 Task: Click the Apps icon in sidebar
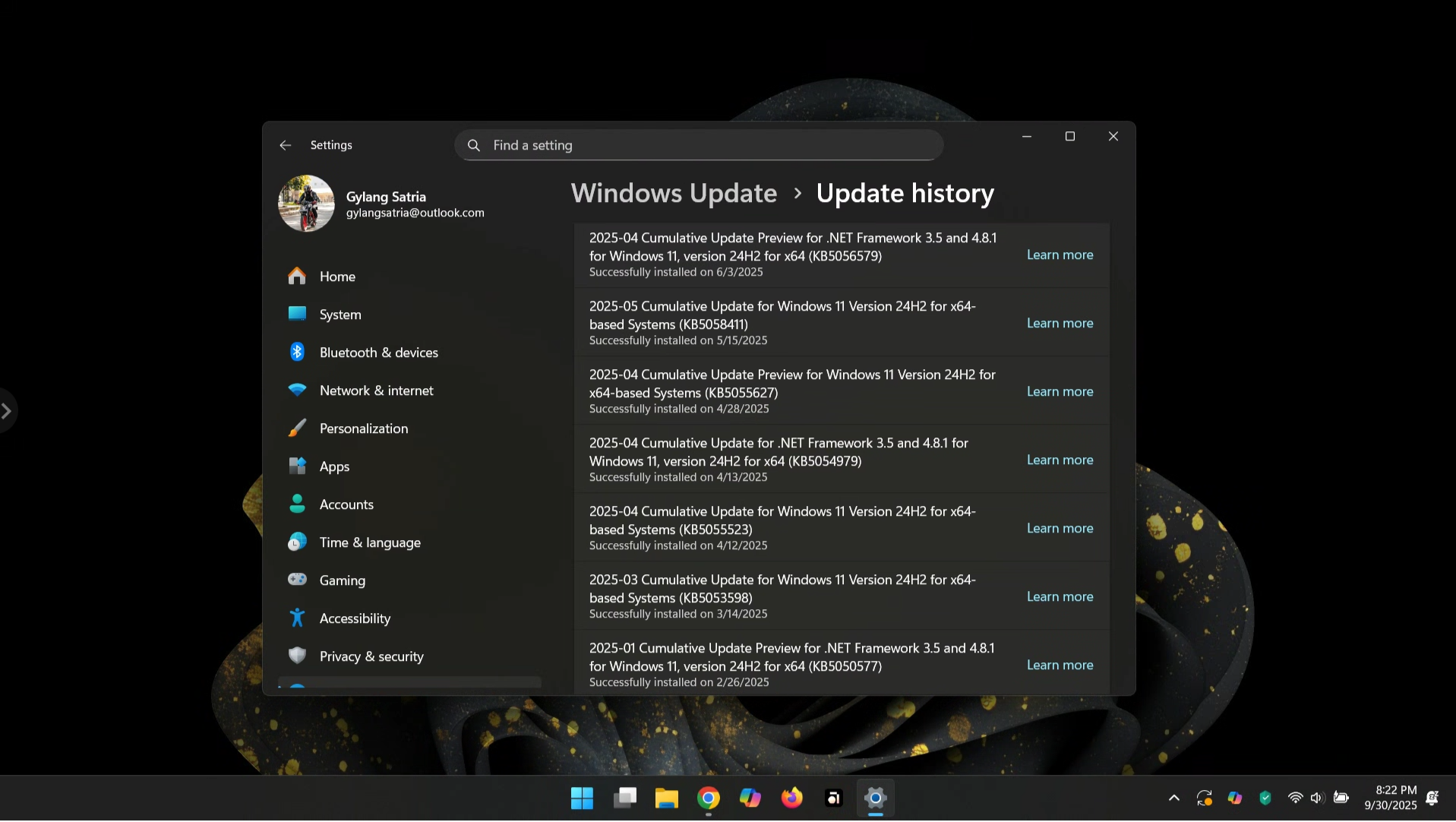pyautogui.click(x=297, y=466)
